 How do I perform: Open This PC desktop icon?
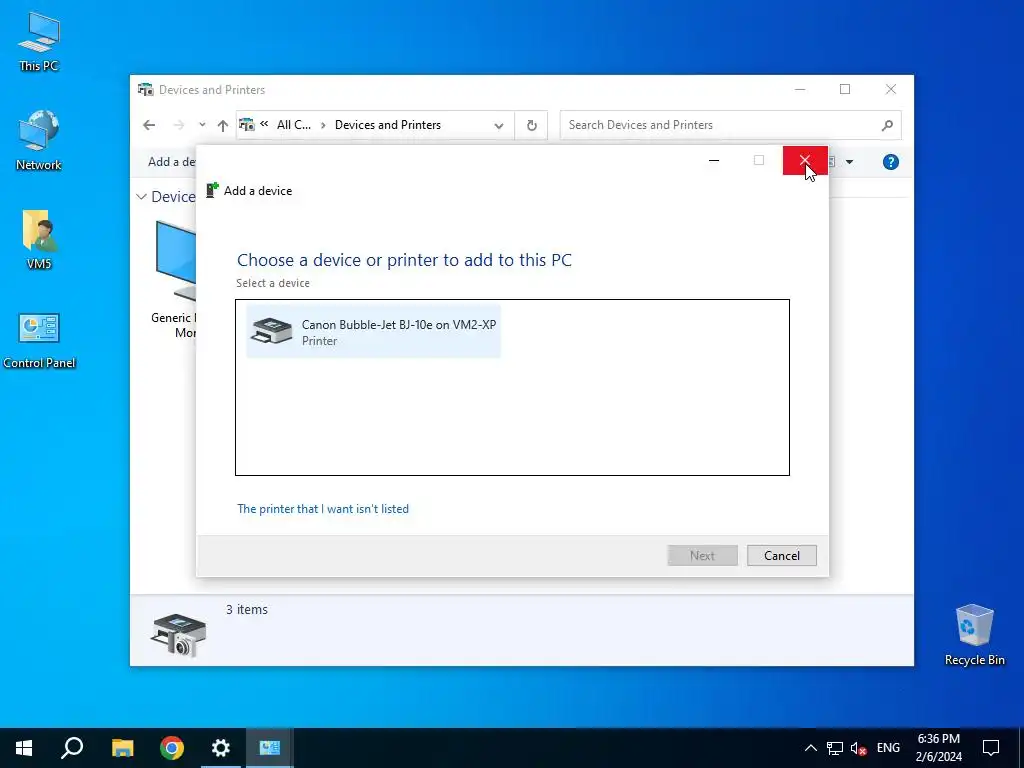click(x=39, y=42)
